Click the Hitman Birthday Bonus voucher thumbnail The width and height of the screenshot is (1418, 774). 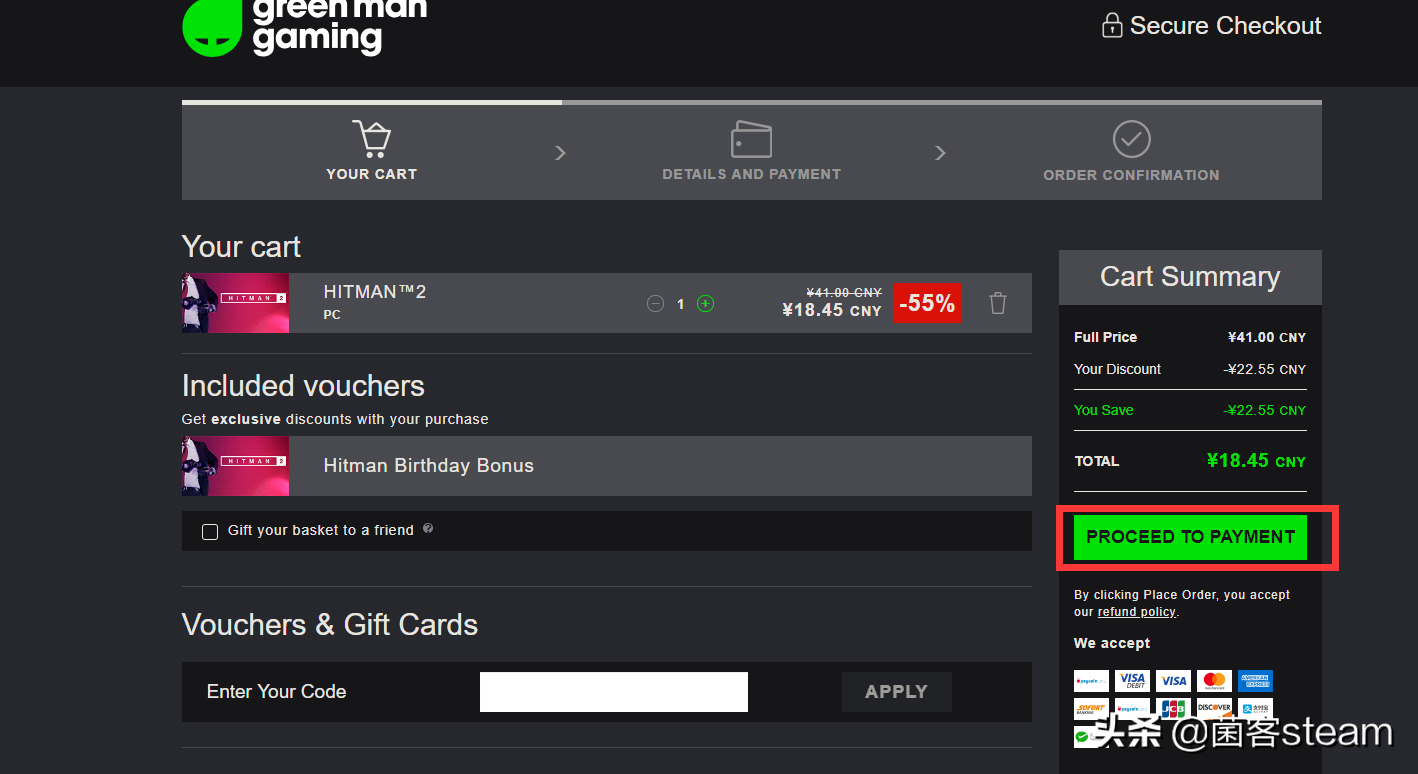point(235,466)
